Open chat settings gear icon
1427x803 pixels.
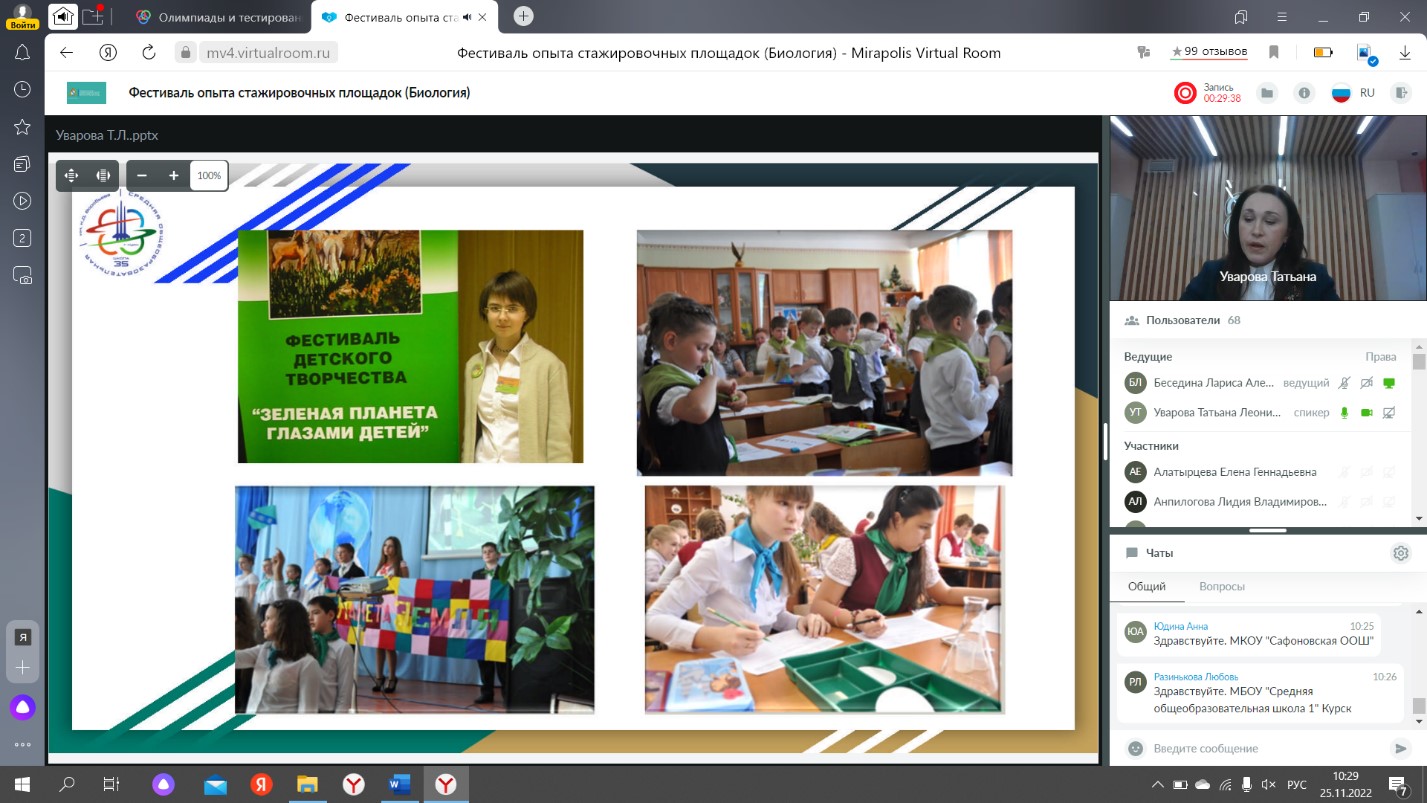(1401, 553)
